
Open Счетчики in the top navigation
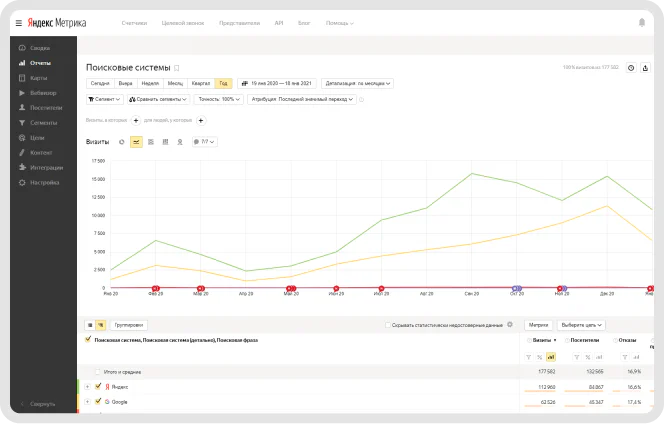click(x=134, y=23)
